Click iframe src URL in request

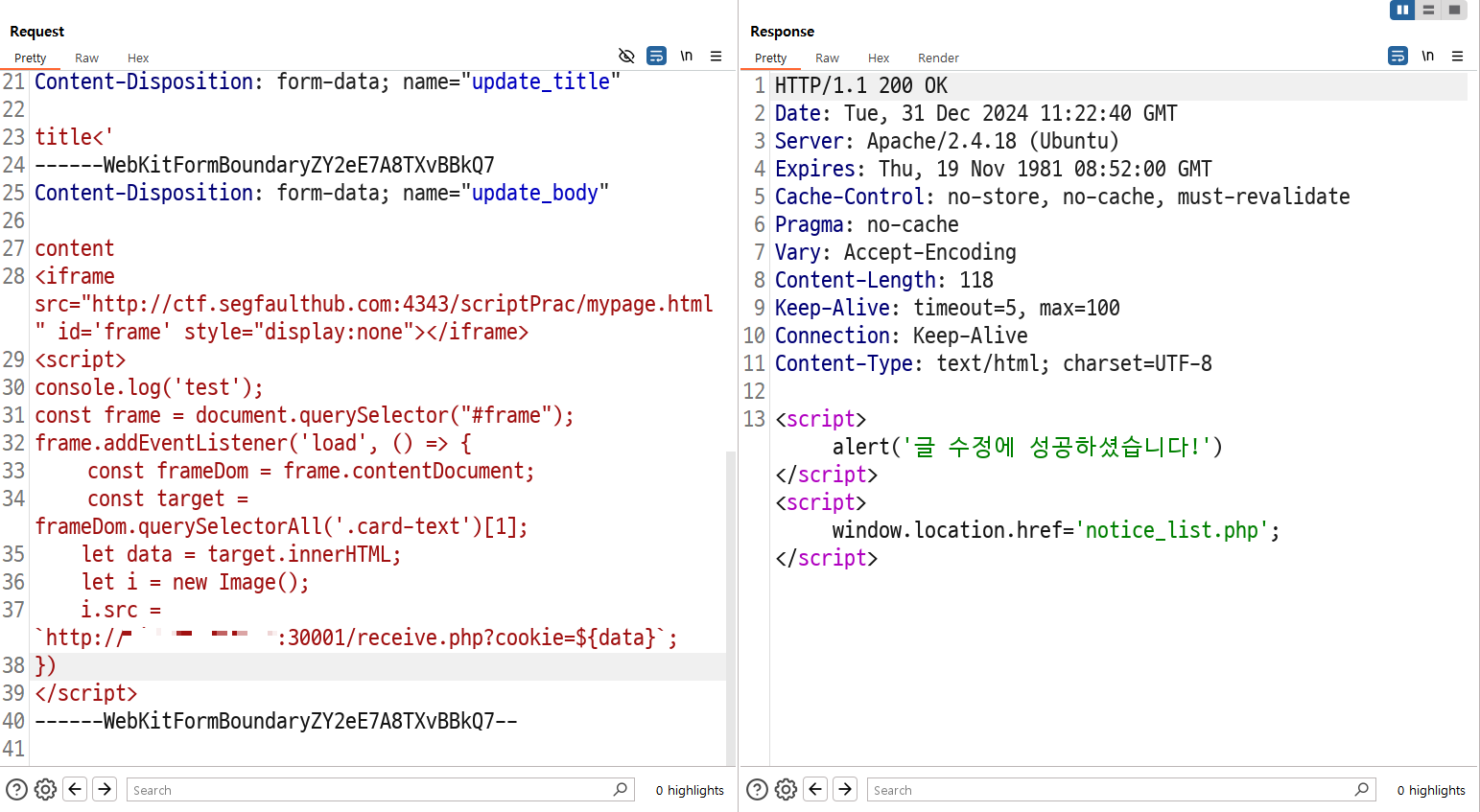point(402,304)
